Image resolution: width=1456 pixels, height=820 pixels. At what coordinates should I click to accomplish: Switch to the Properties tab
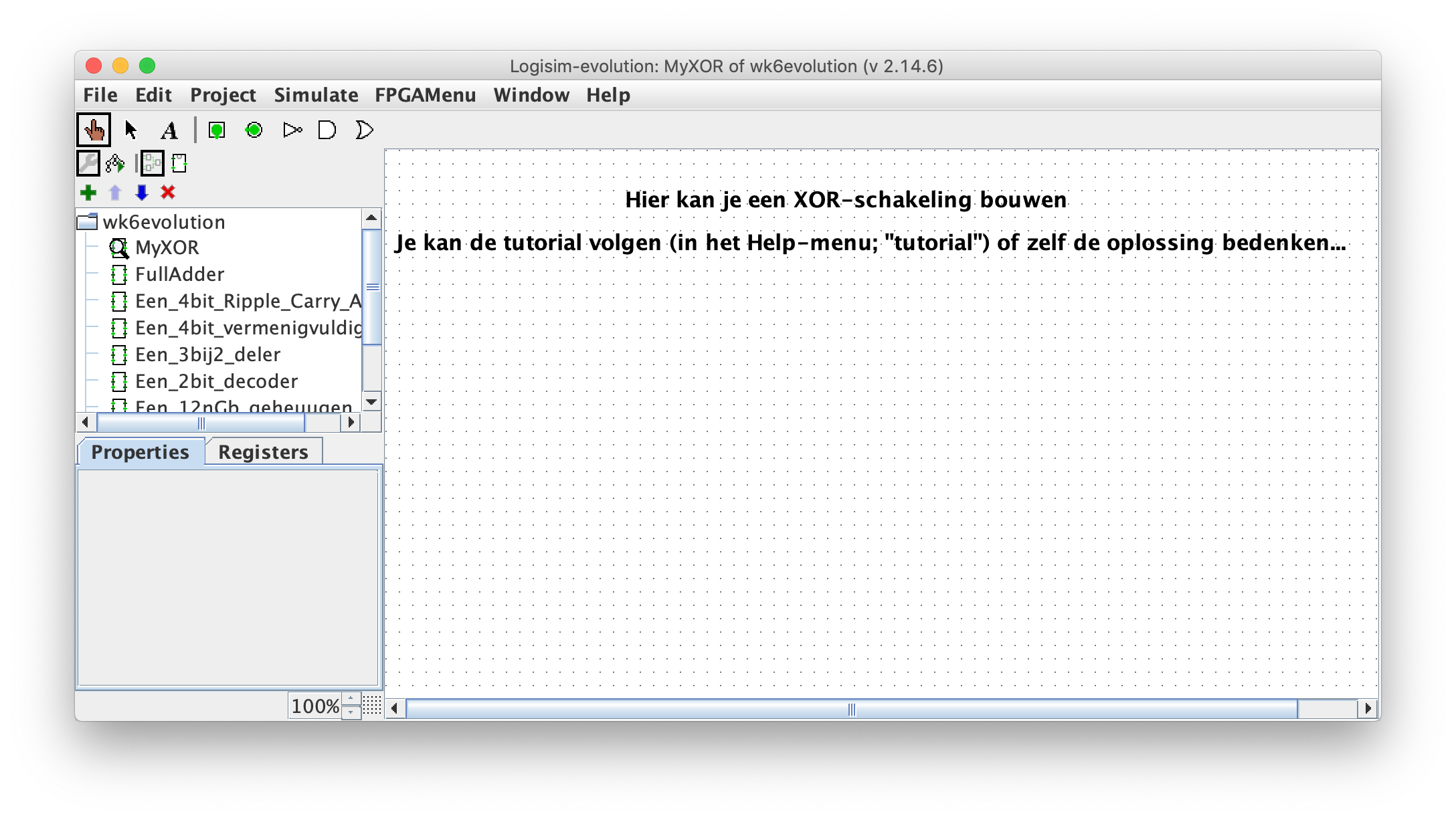point(140,452)
